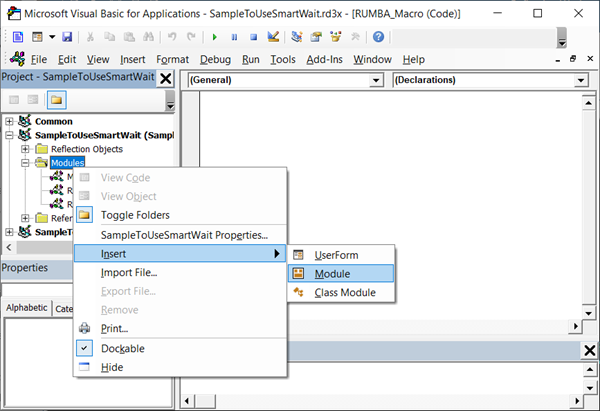This screenshot has width=600, height=411.
Task: Toggle Design Mode in the toolbar
Action: click(x=271, y=37)
